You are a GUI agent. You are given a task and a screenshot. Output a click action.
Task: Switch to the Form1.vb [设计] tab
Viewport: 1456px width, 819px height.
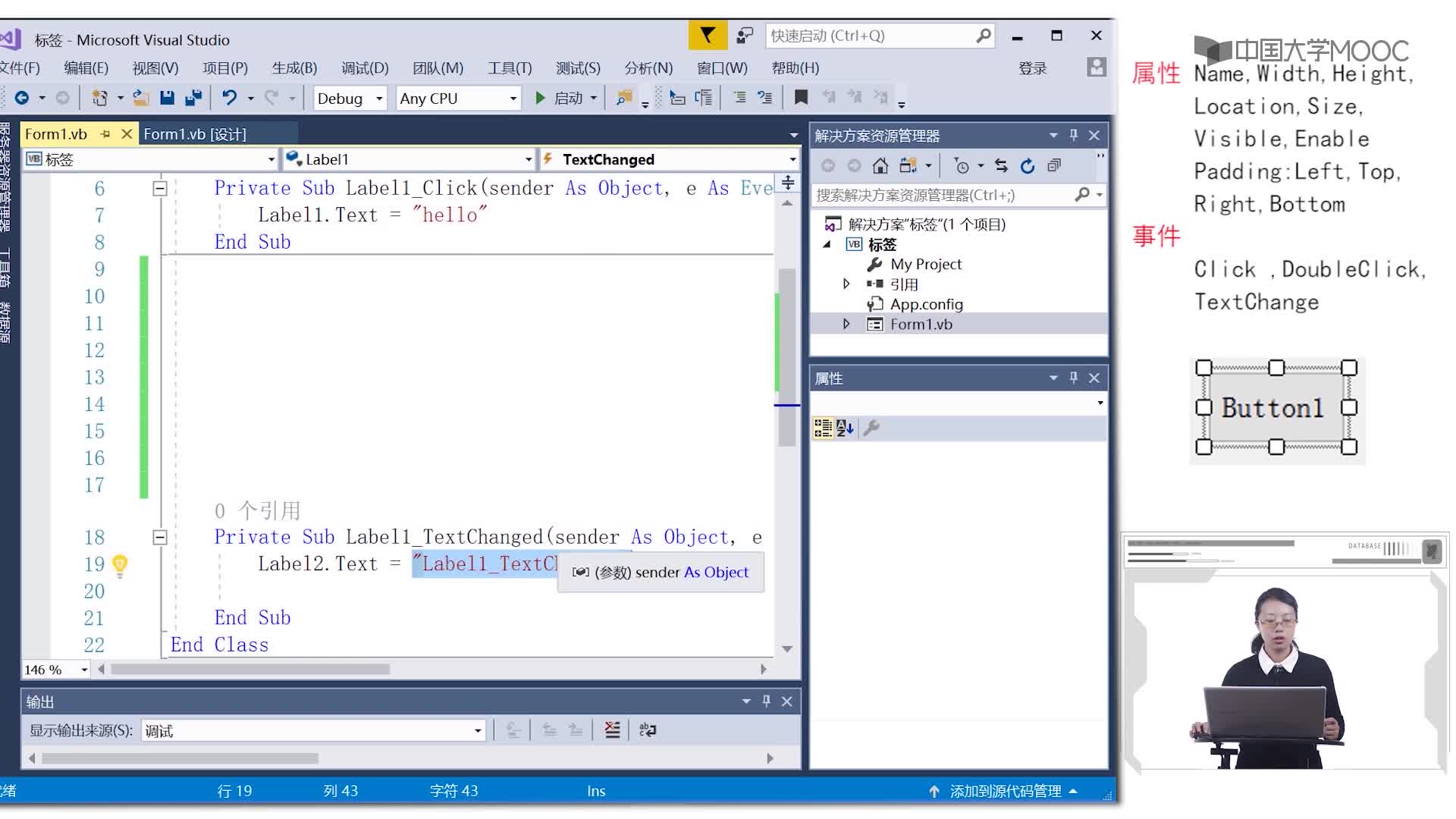point(195,134)
